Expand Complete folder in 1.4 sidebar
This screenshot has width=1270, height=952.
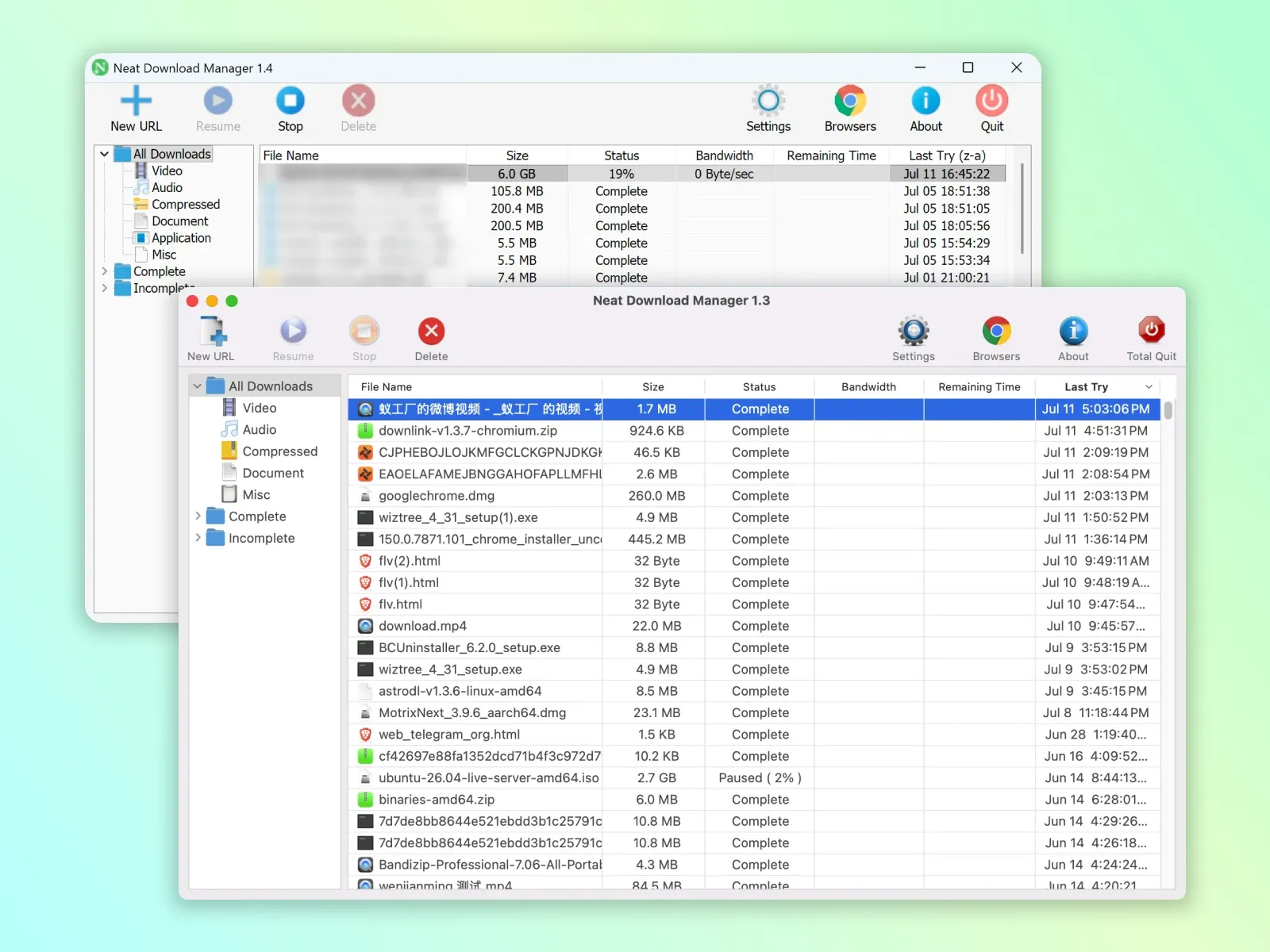[104, 271]
